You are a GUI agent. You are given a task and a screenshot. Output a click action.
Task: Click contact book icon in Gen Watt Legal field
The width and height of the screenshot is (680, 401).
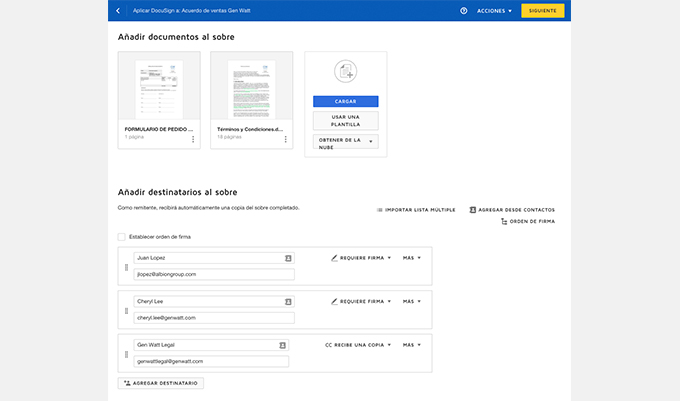(282, 345)
